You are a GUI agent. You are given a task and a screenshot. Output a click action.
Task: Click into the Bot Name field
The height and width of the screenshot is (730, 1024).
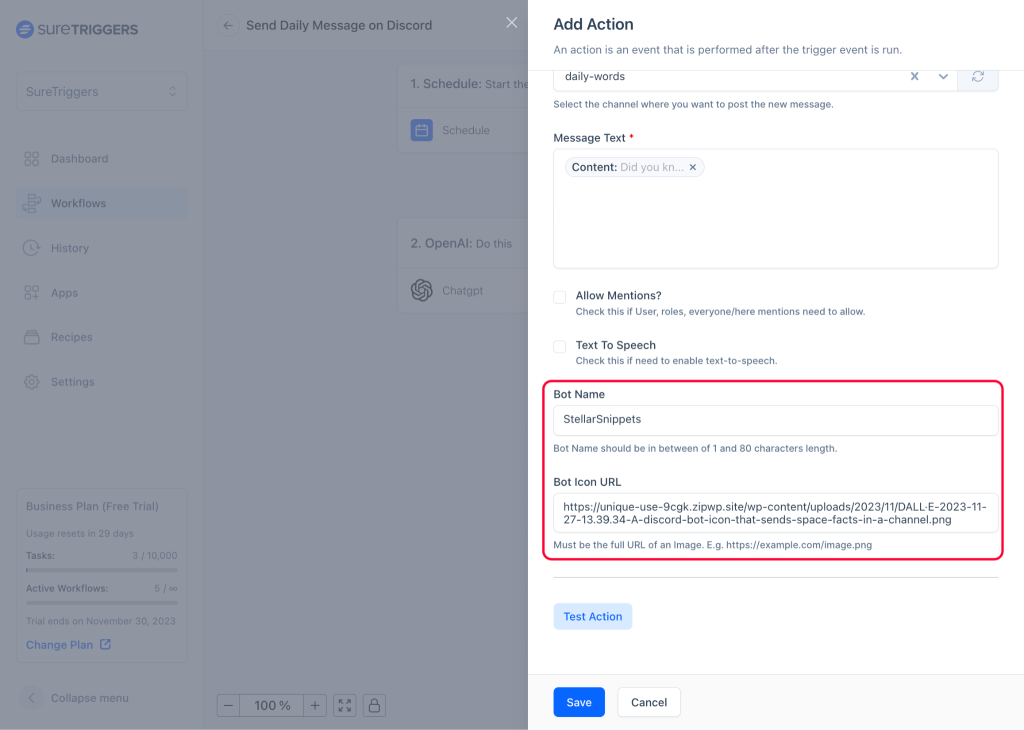(x=775, y=420)
